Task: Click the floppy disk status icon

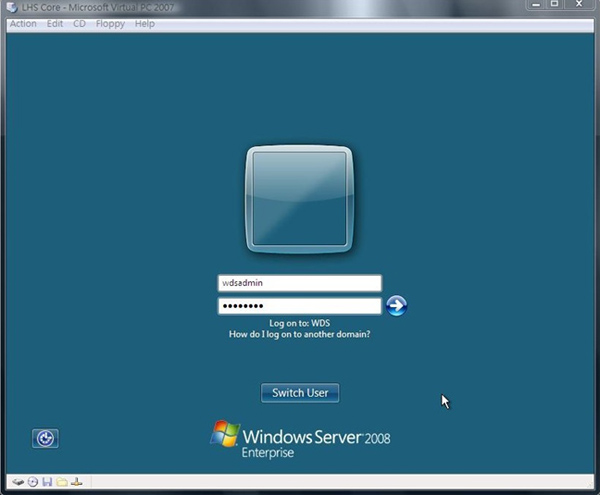Action: 47,482
